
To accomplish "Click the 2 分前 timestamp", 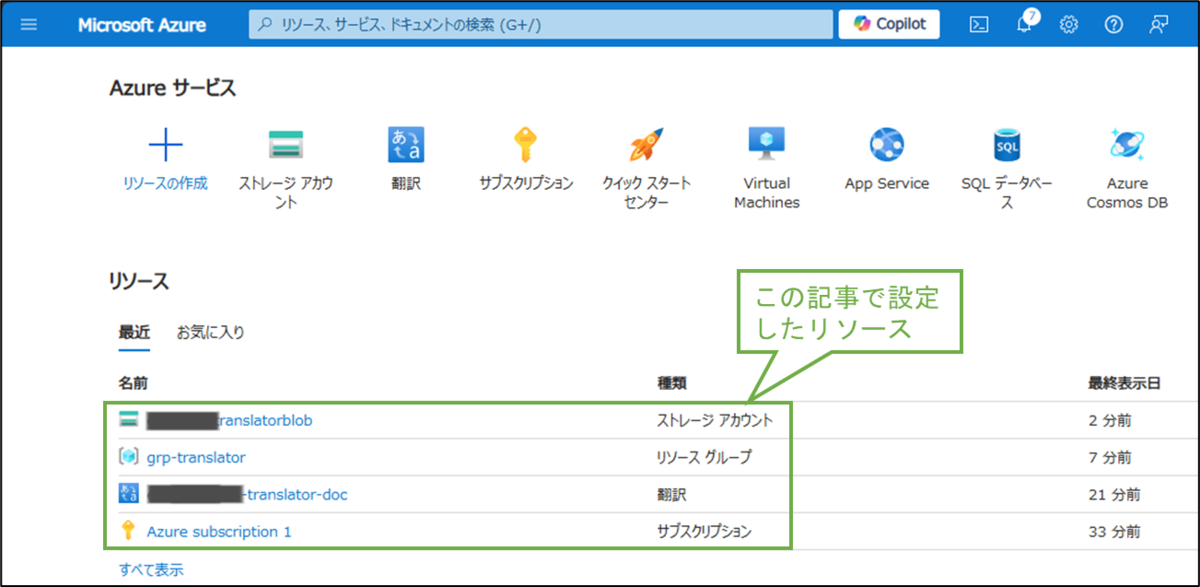I will point(1110,421).
